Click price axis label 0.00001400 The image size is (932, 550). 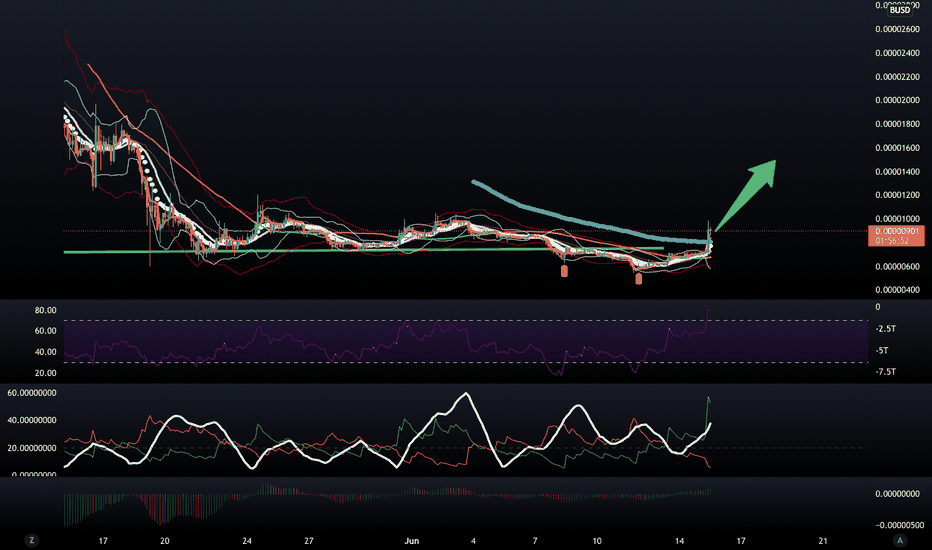pos(898,171)
